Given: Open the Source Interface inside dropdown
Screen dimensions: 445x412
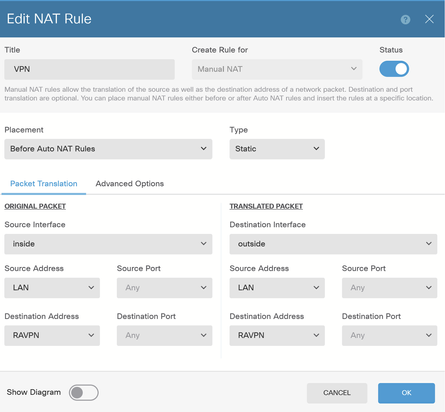Looking at the screenshot, I should (x=108, y=244).
